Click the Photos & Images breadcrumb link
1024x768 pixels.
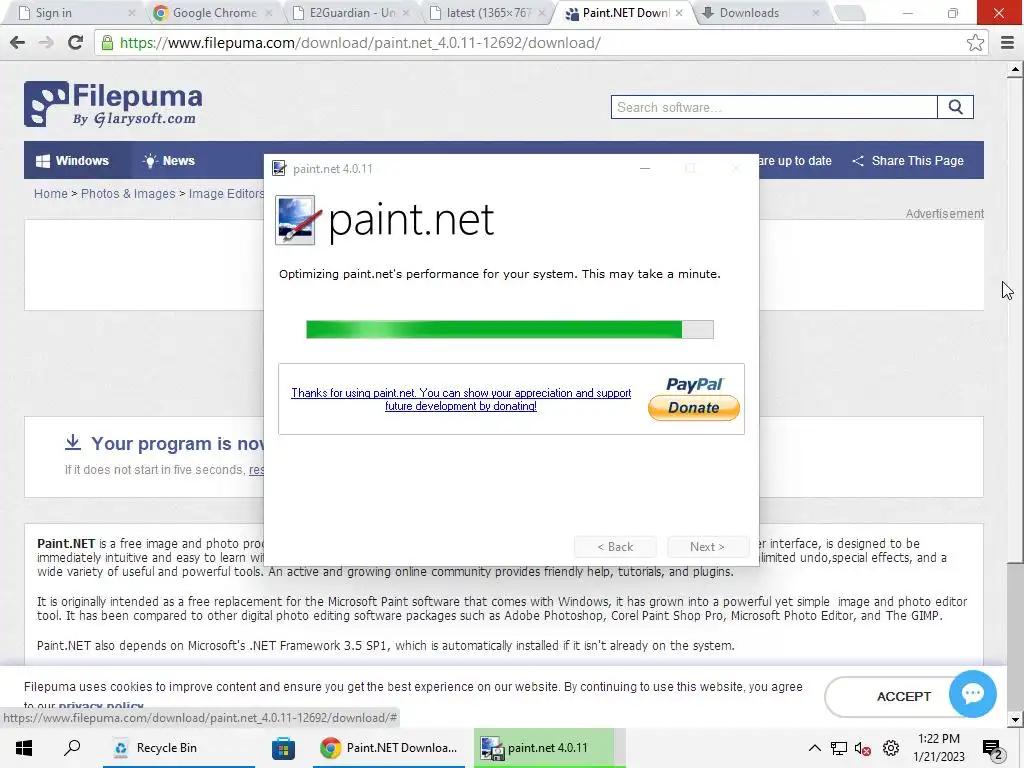click(x=128, y=194)
